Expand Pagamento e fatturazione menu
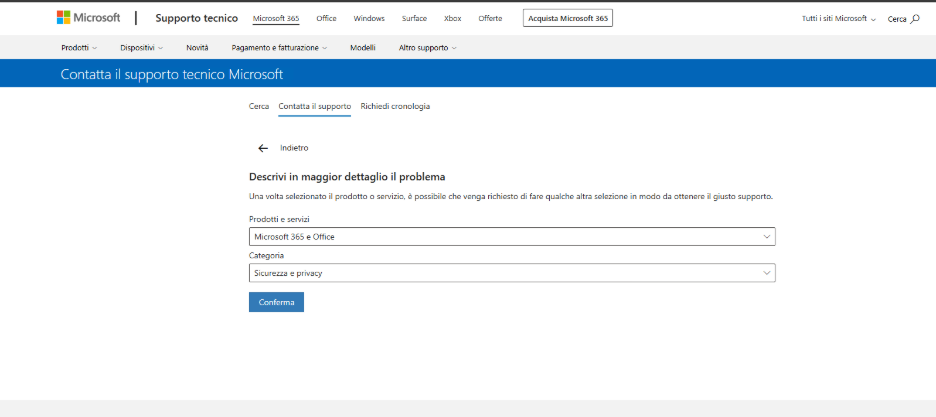Viewport: 936px width, 417px height. coord(279,48)
